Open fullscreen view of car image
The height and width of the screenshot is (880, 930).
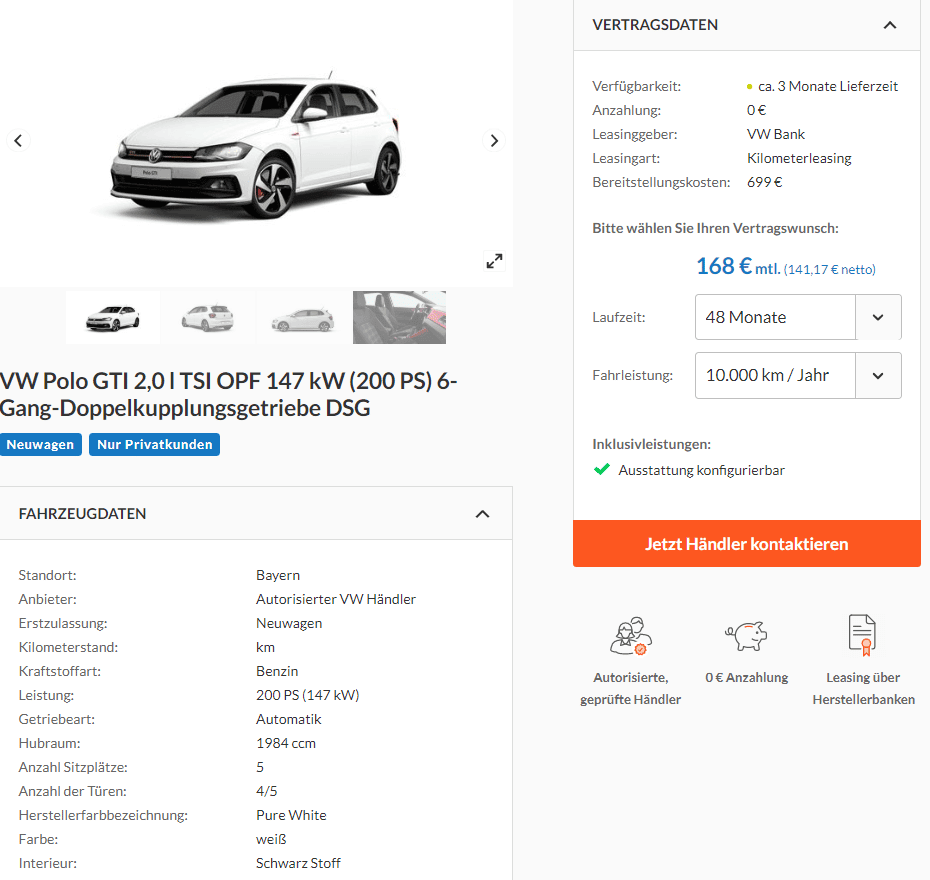tap(494, 261)
